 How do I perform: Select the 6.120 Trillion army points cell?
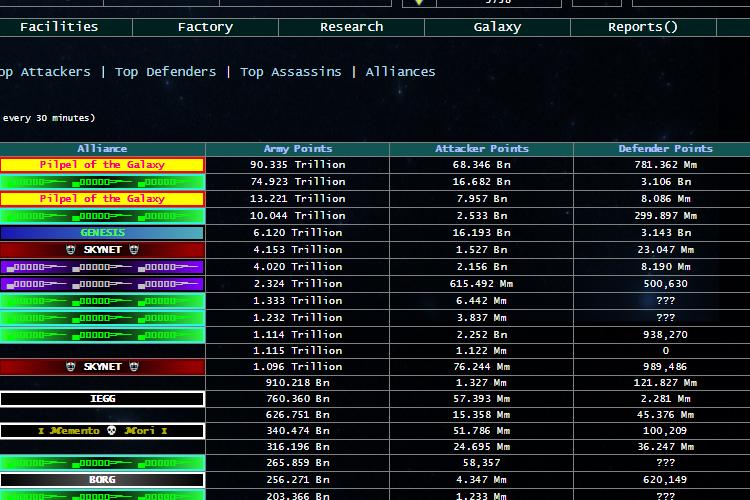coord(298,233)
